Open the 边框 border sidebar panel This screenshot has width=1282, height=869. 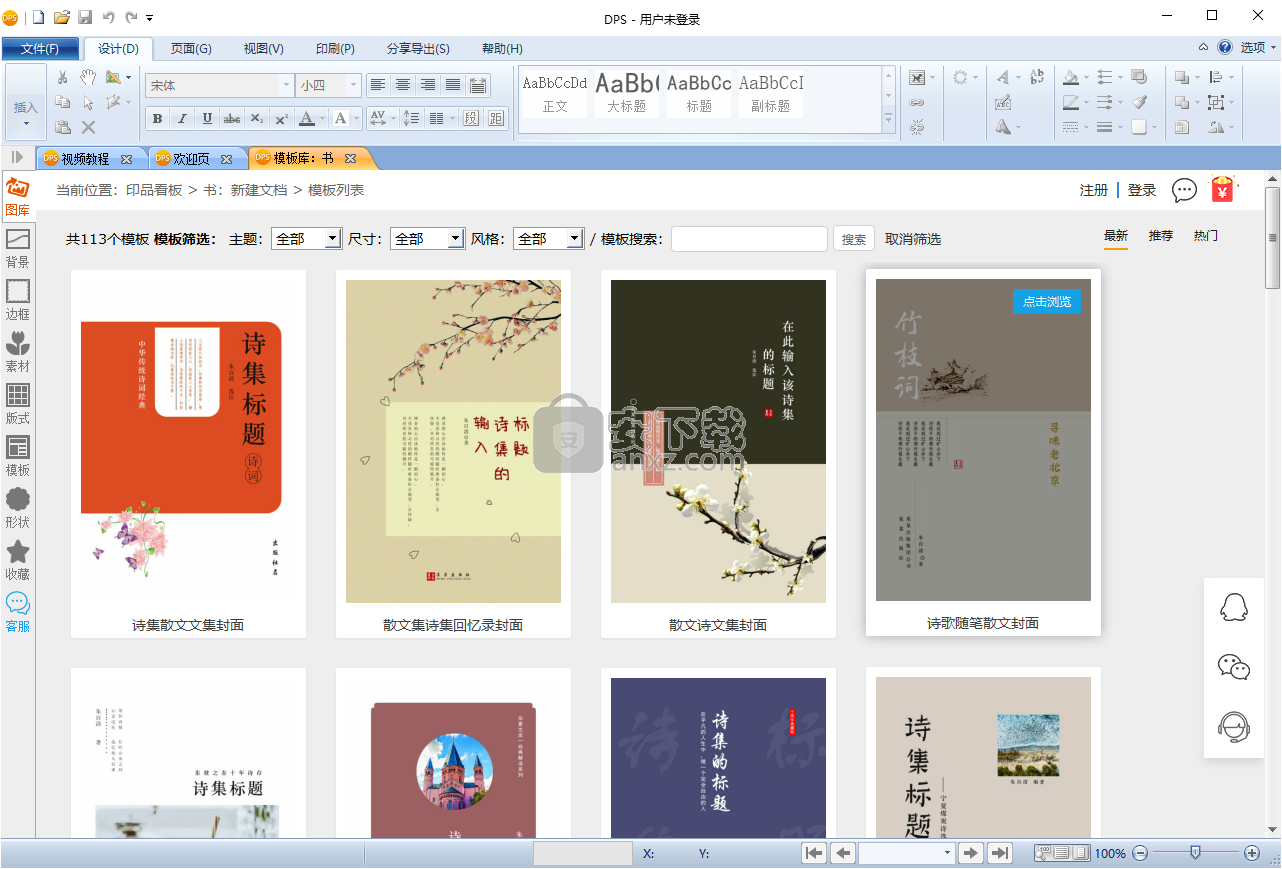click(x=18, y=301)
